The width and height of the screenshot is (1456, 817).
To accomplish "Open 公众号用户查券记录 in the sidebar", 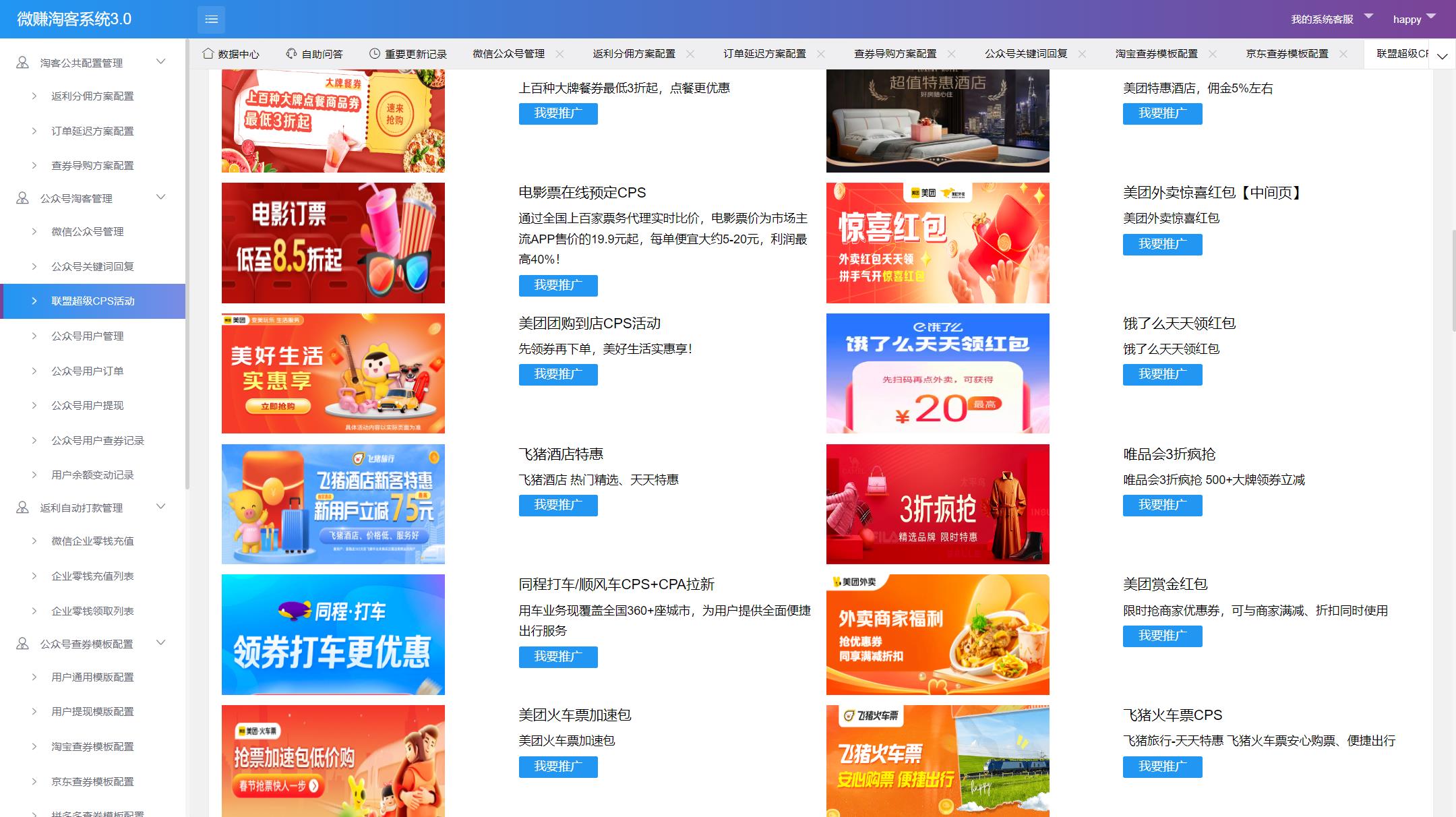I will [93, 440].
